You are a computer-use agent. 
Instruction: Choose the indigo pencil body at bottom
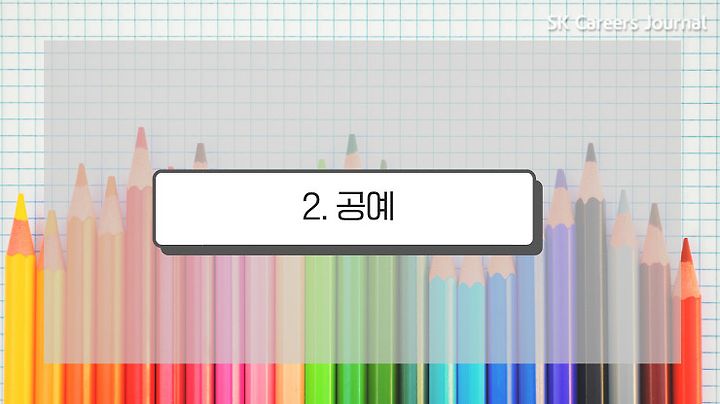pos(560,384)
